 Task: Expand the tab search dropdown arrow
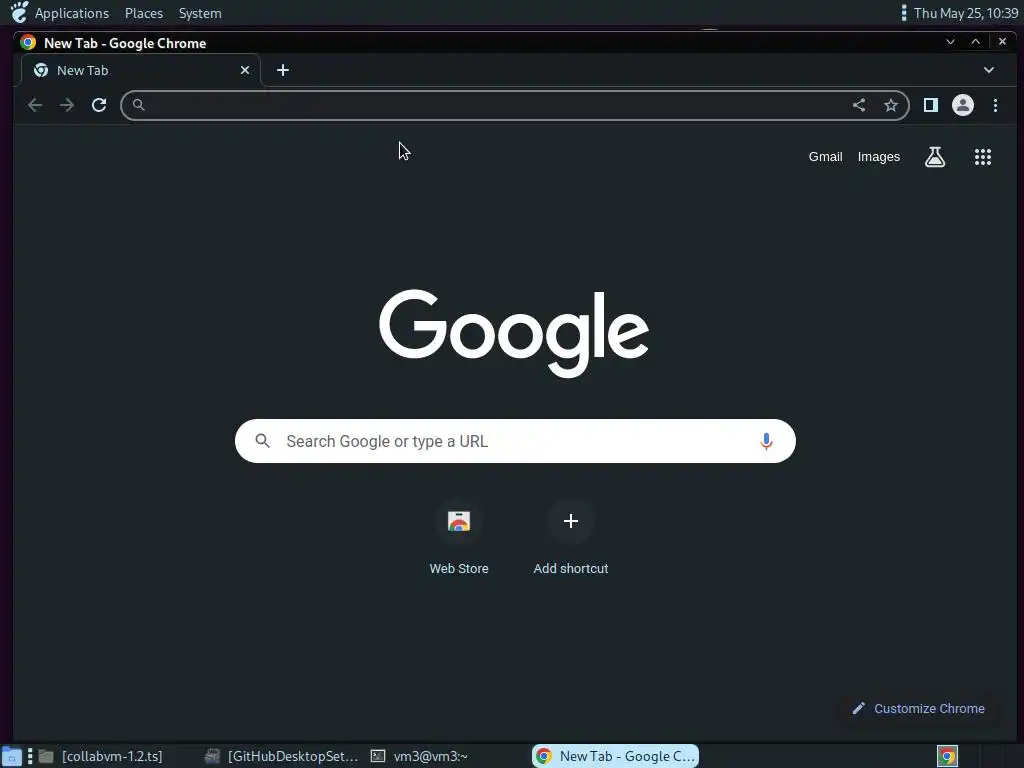[989, 70]
